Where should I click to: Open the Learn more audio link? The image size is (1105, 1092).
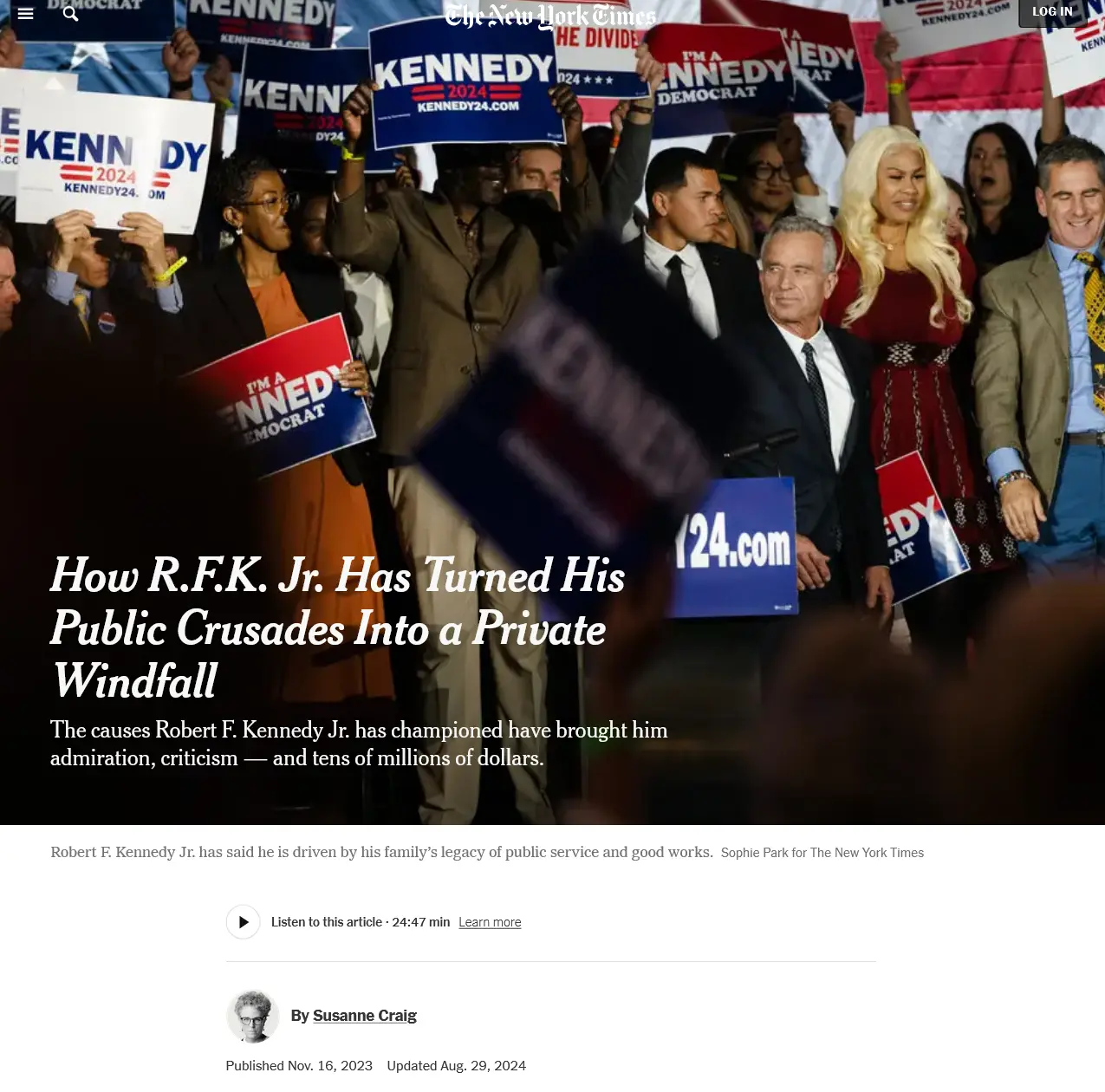(x=490, y=922)
